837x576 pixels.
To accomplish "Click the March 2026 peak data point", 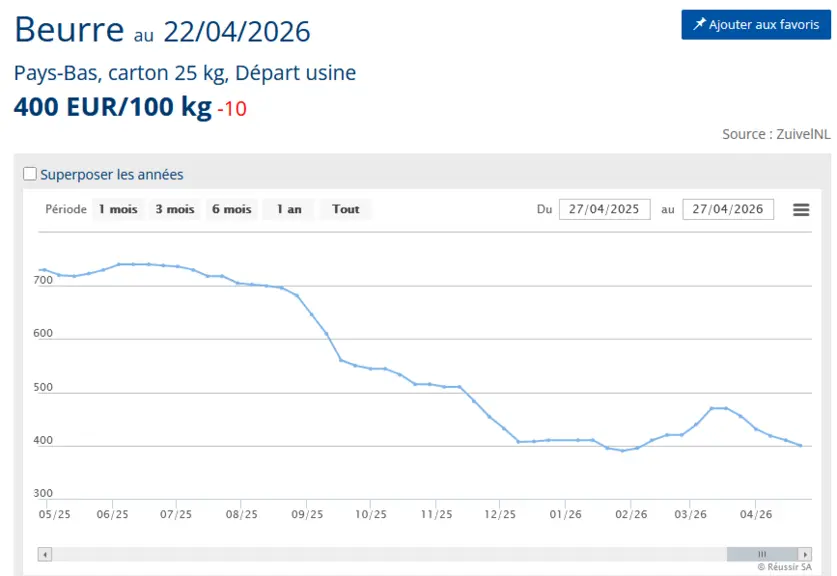I will pyautogui.click(x=712, y=408).
